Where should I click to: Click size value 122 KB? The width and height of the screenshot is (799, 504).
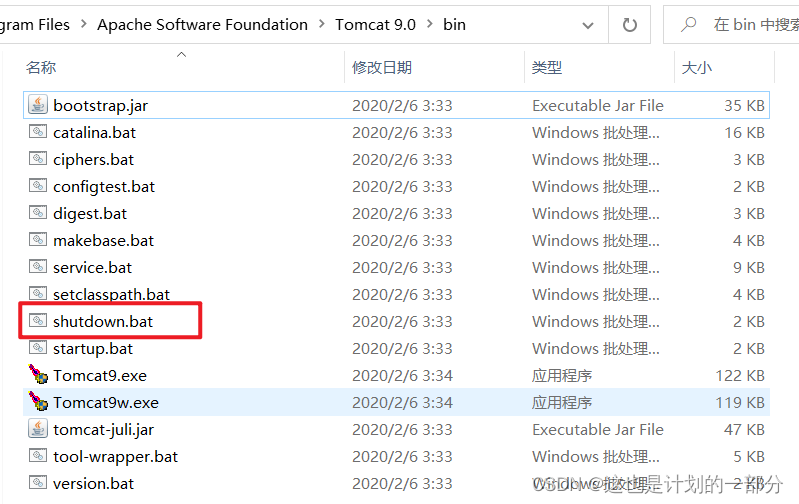click(740, 376)
